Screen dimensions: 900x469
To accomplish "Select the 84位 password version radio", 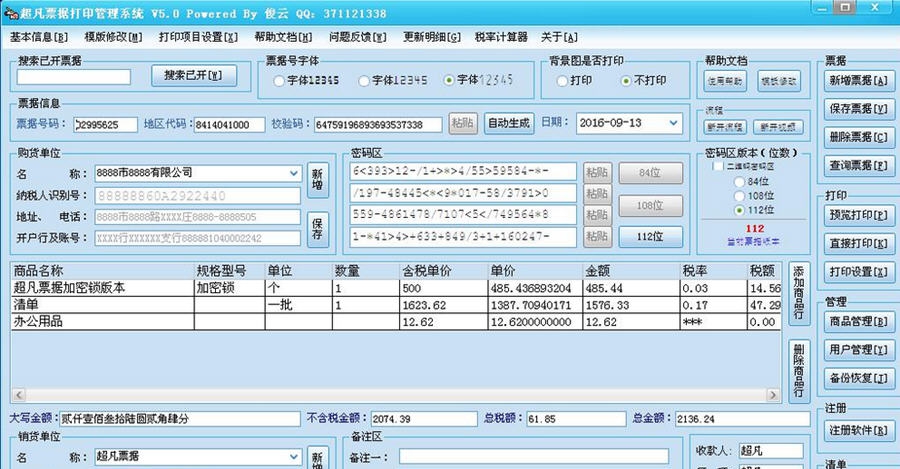I will [739, 181].
